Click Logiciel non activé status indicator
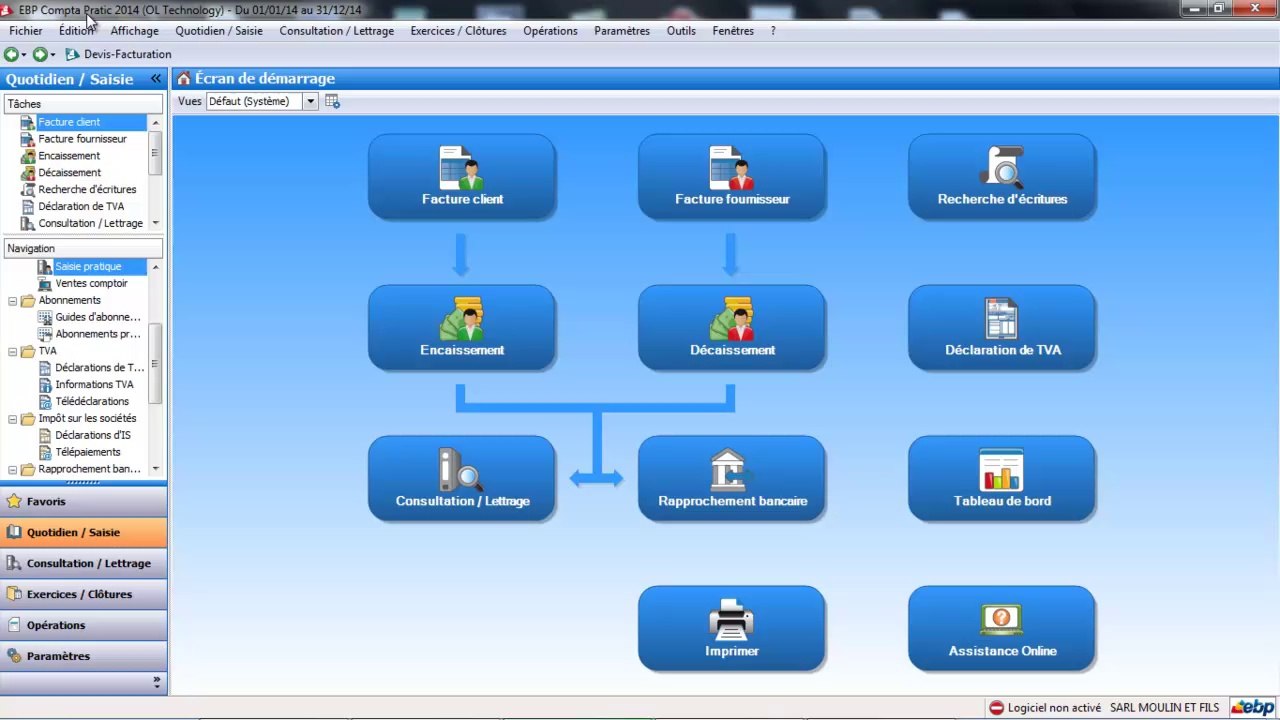 [1045, 708]
